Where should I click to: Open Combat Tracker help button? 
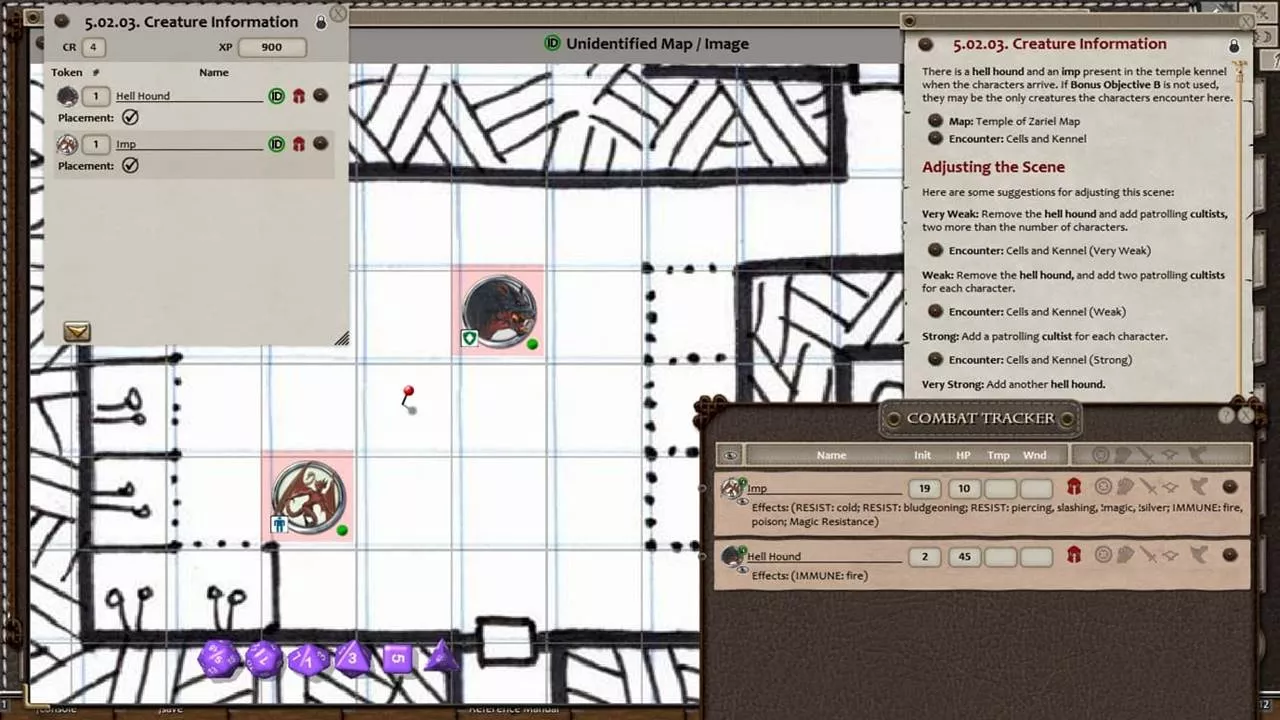(1227, 415)
